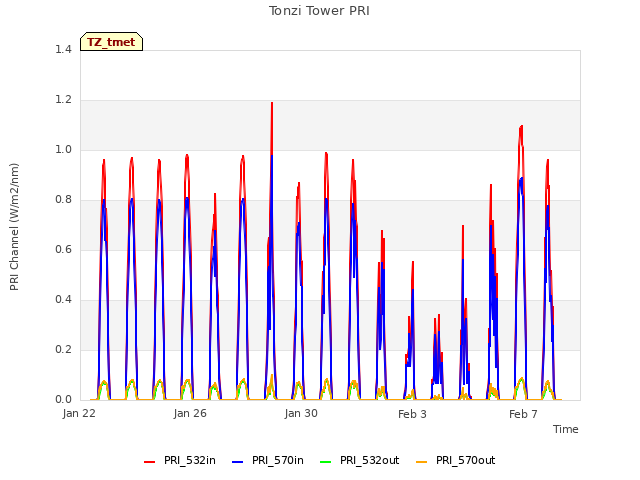Toggle the PRI_570out legend entry
Screen dimensions: 640x480
[x=456, y=460]
